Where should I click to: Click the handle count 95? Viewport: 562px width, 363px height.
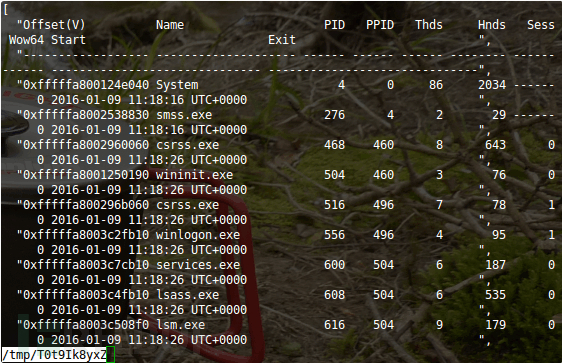499,235
